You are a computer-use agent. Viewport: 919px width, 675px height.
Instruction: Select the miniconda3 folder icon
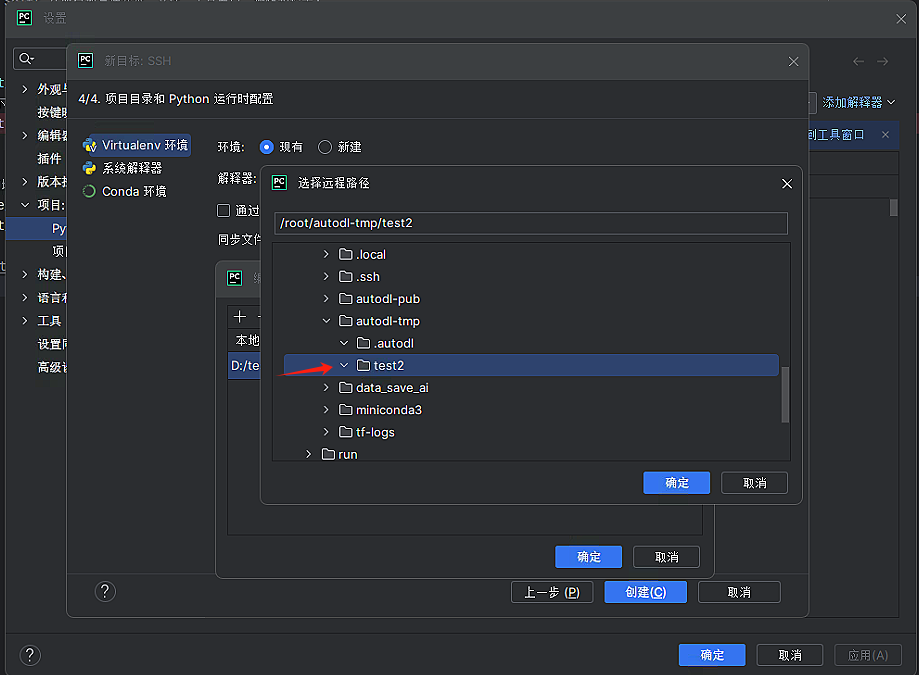point(346,410)
